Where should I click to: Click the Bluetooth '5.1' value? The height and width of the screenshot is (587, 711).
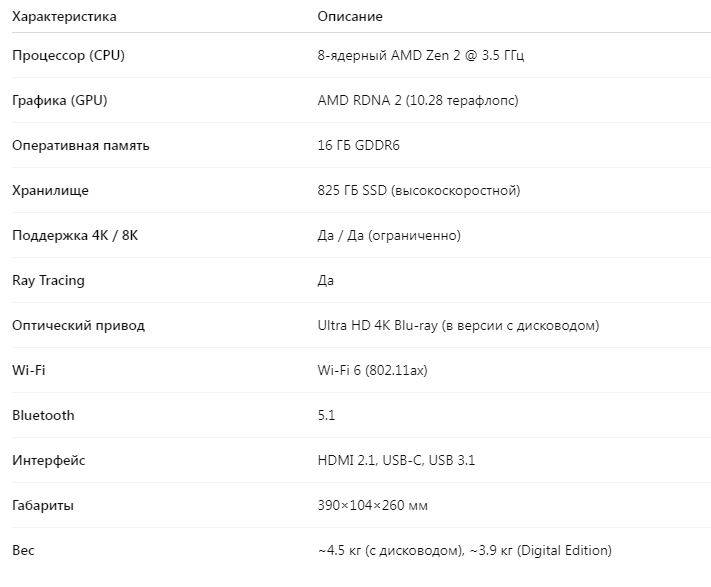pos(326,415)
